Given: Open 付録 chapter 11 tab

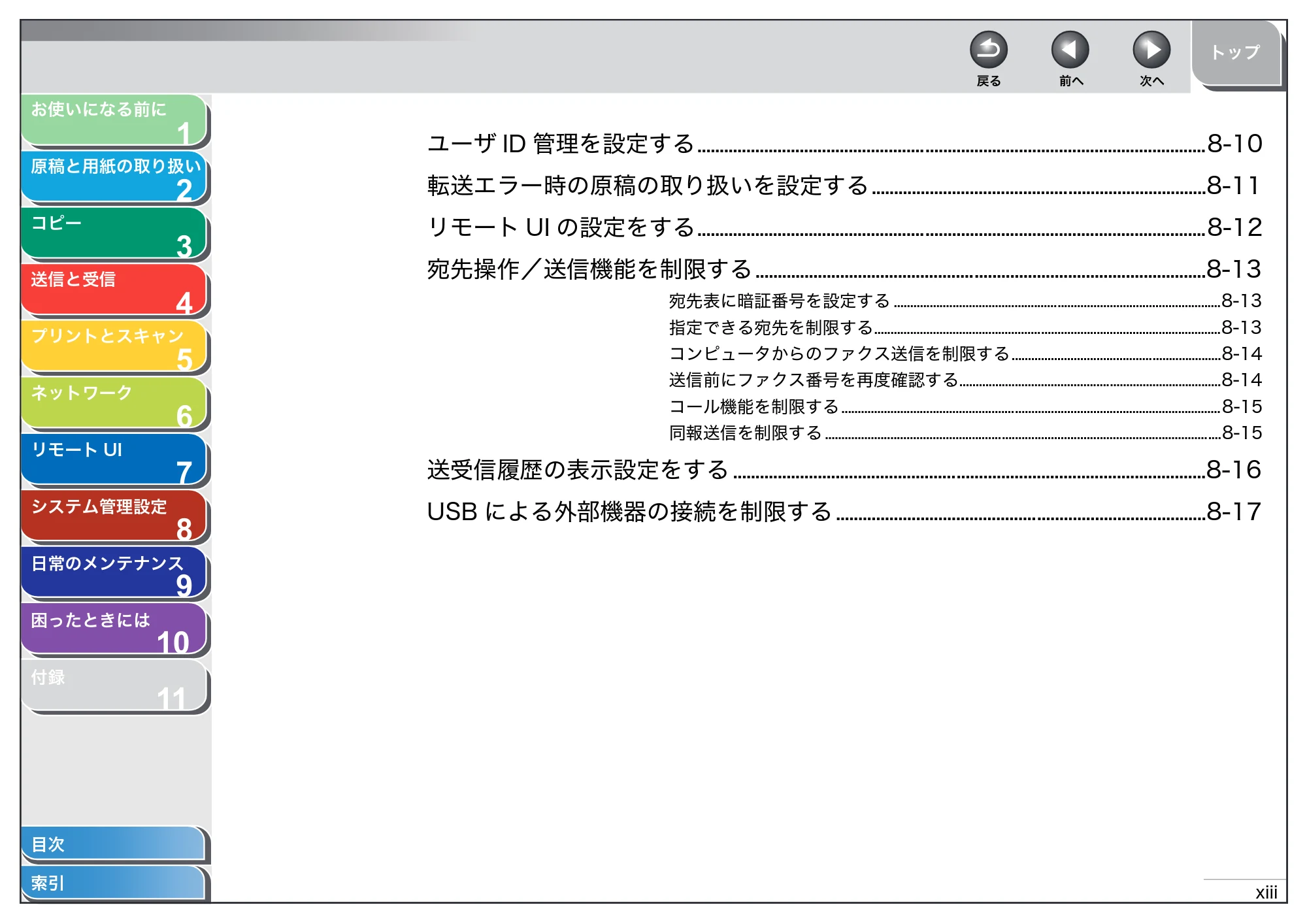Looking at the screenshot, I should [114, 686].
